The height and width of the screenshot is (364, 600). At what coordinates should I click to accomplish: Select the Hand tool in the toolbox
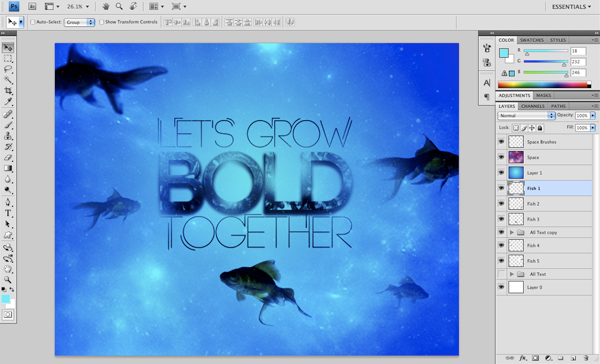8,269
